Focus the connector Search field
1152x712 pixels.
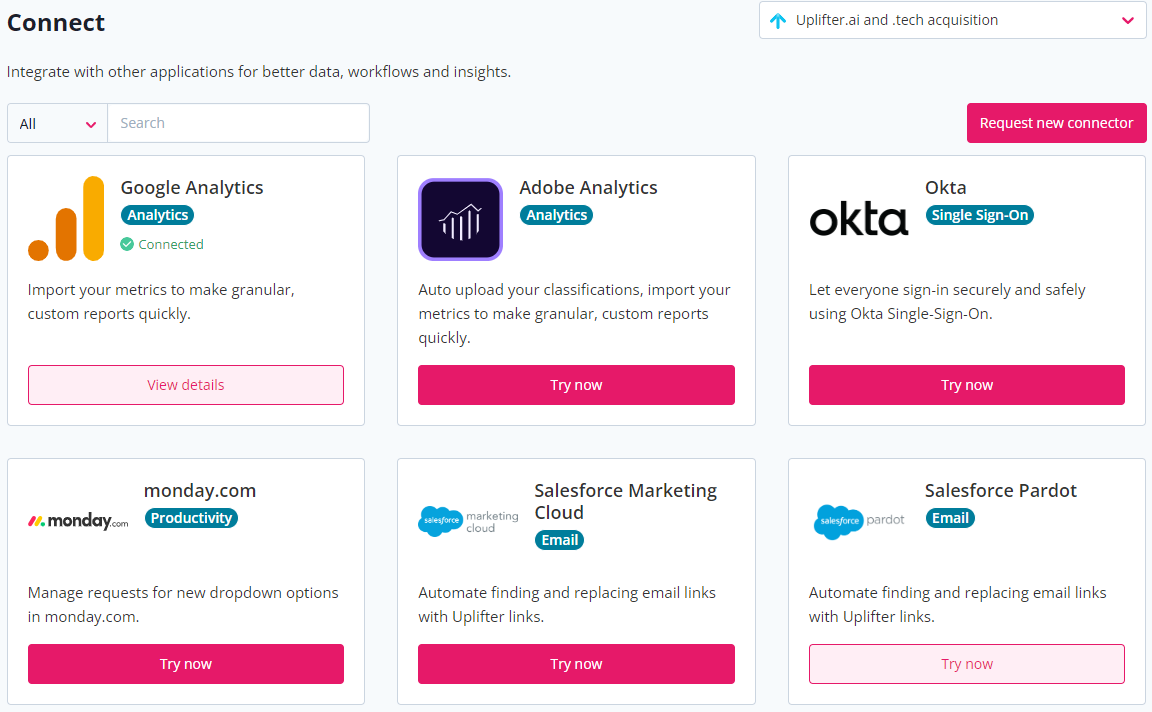tap(239, 123)
